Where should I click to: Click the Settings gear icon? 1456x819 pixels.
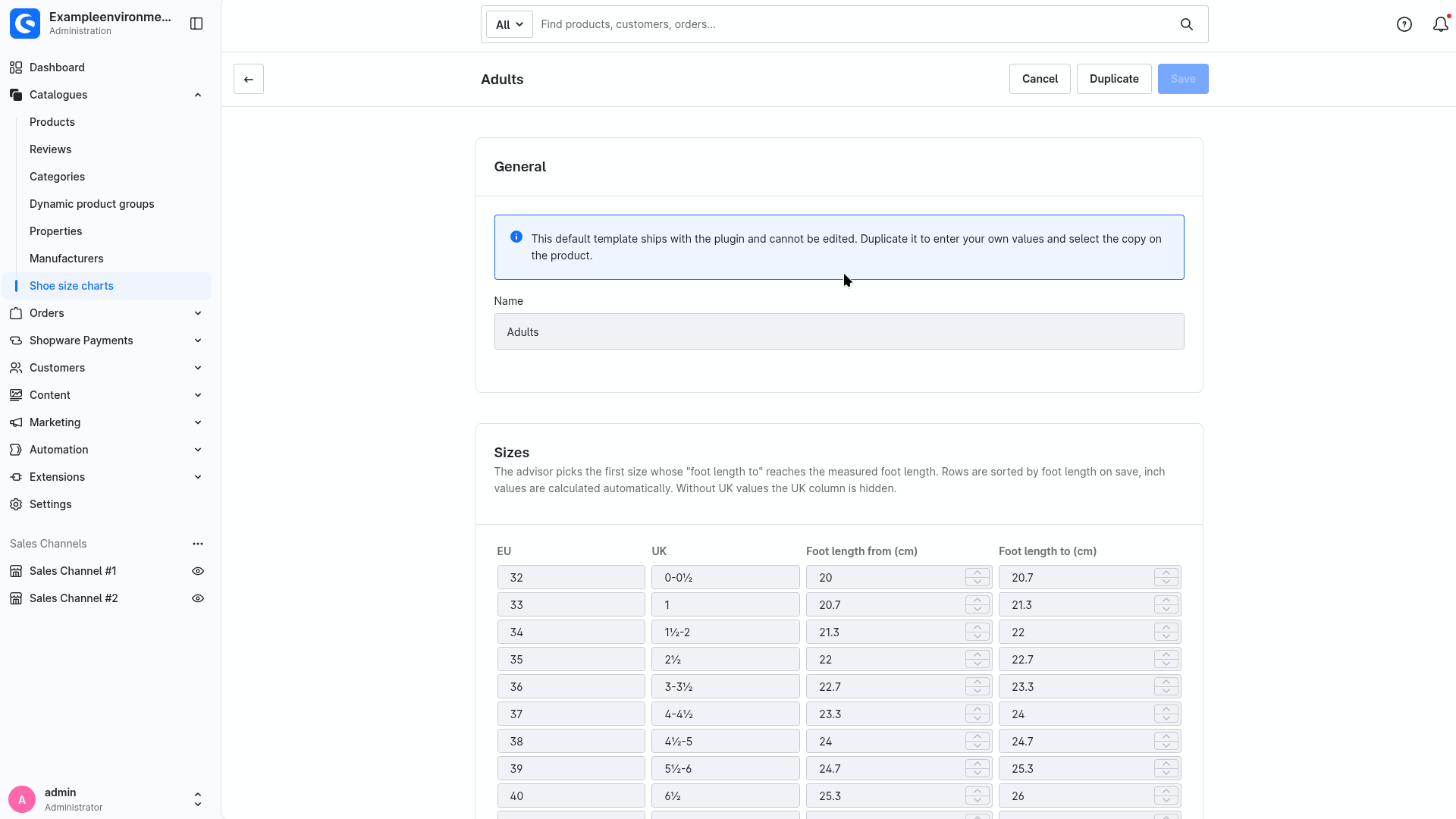[x=16, y=504]
